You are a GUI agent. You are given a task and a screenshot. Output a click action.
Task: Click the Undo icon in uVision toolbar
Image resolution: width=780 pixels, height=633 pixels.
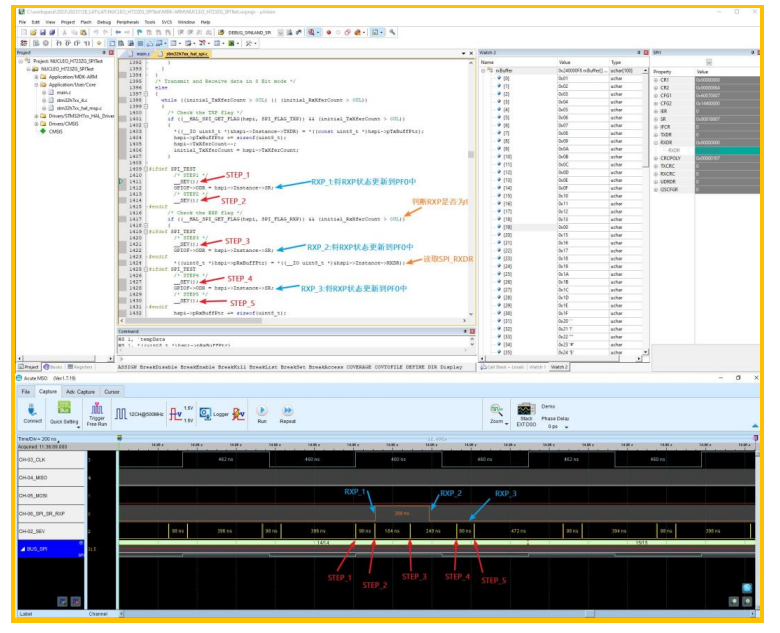96,32
